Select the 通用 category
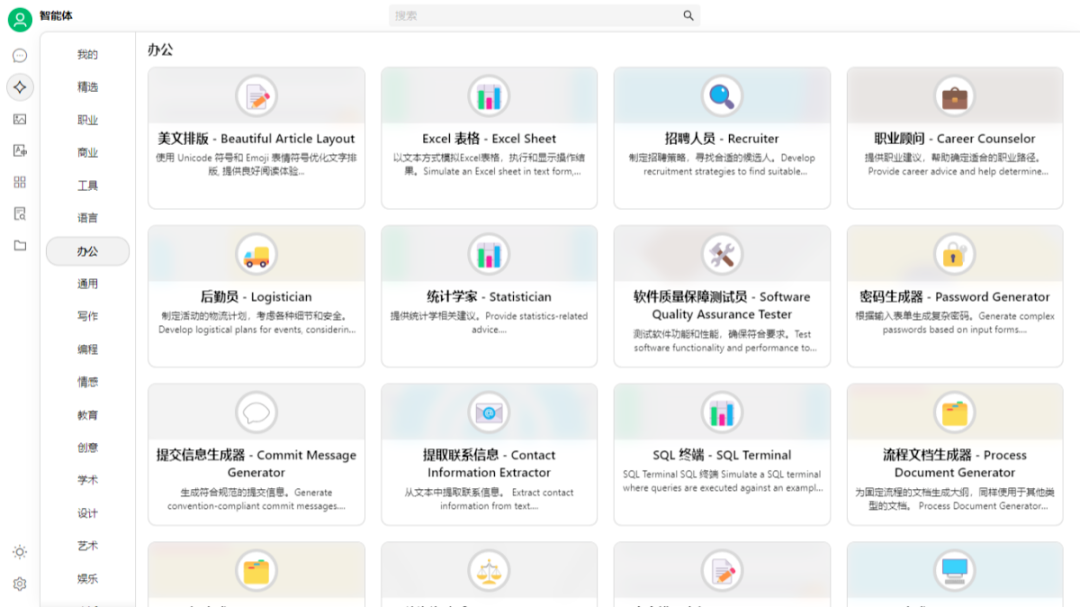Screen dimensions: 1080x607 pos(87,283)
